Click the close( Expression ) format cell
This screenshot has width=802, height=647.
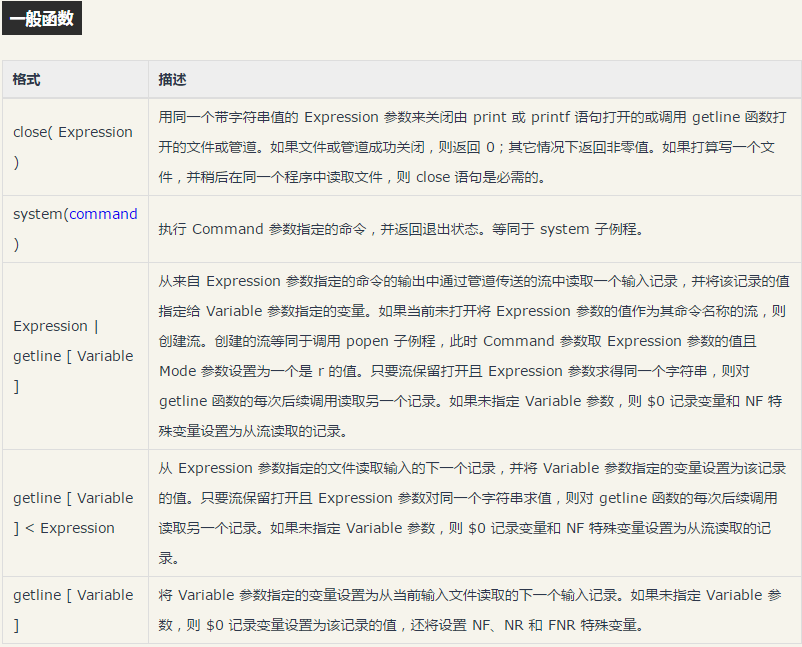[x=75, y=147]
